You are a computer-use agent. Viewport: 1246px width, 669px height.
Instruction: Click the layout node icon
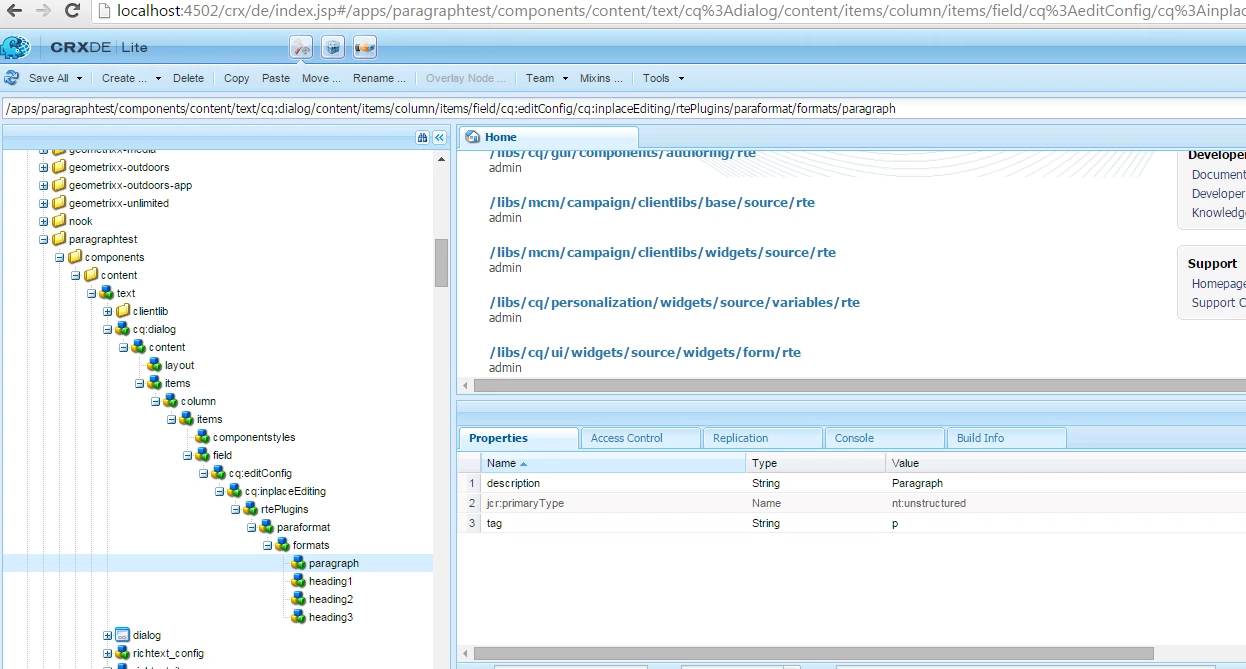click(154, 365)
